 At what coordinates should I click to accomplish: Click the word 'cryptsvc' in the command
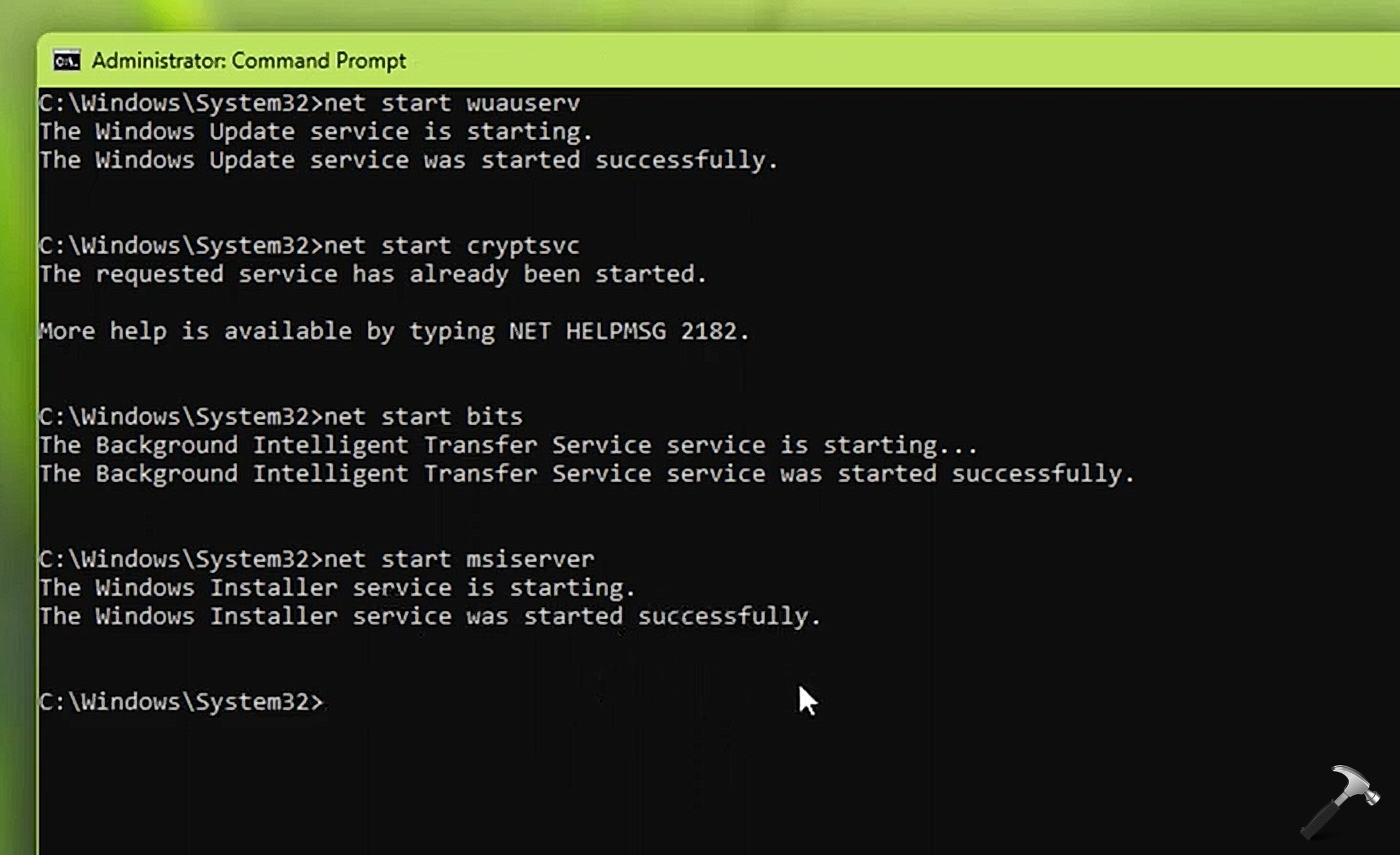point(523,245)
